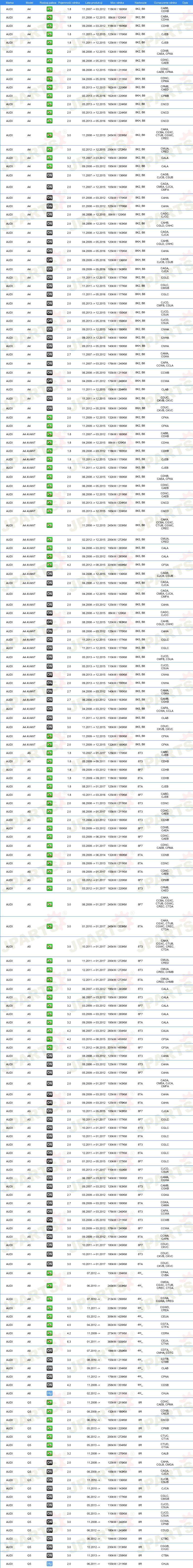193x1568 pixels.
Task: Click the Model column header
Action: click(29, 2)
